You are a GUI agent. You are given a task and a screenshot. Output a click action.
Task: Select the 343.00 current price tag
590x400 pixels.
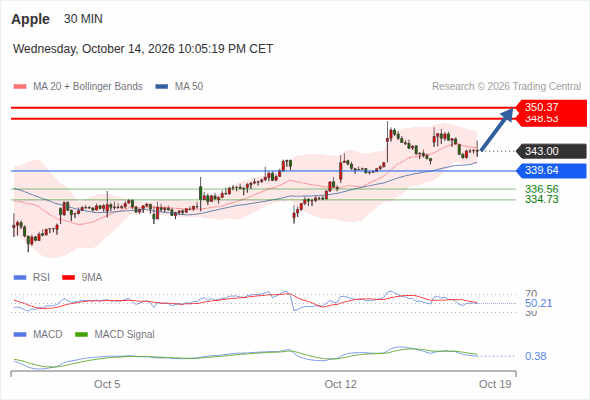(551, 151)
